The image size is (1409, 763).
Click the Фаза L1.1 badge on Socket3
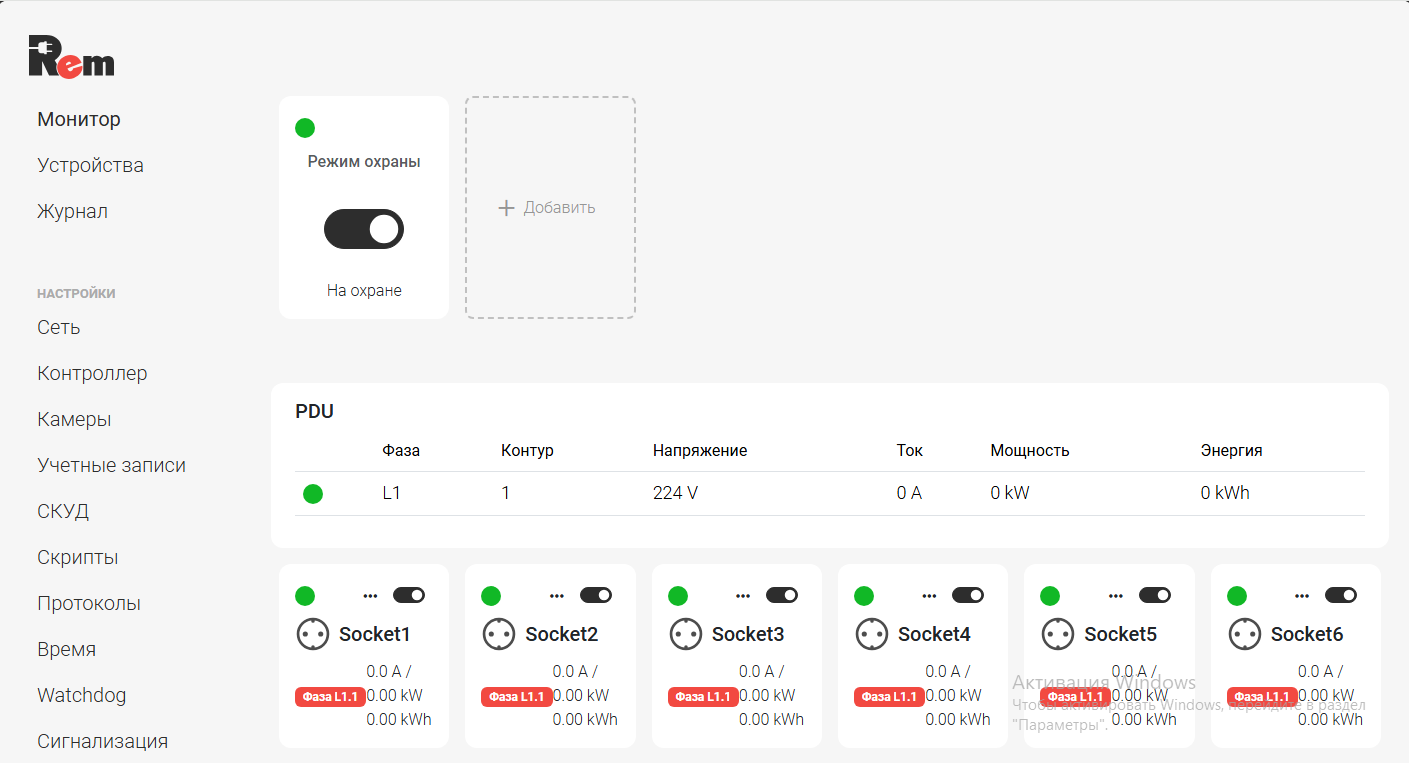(703, 697)
